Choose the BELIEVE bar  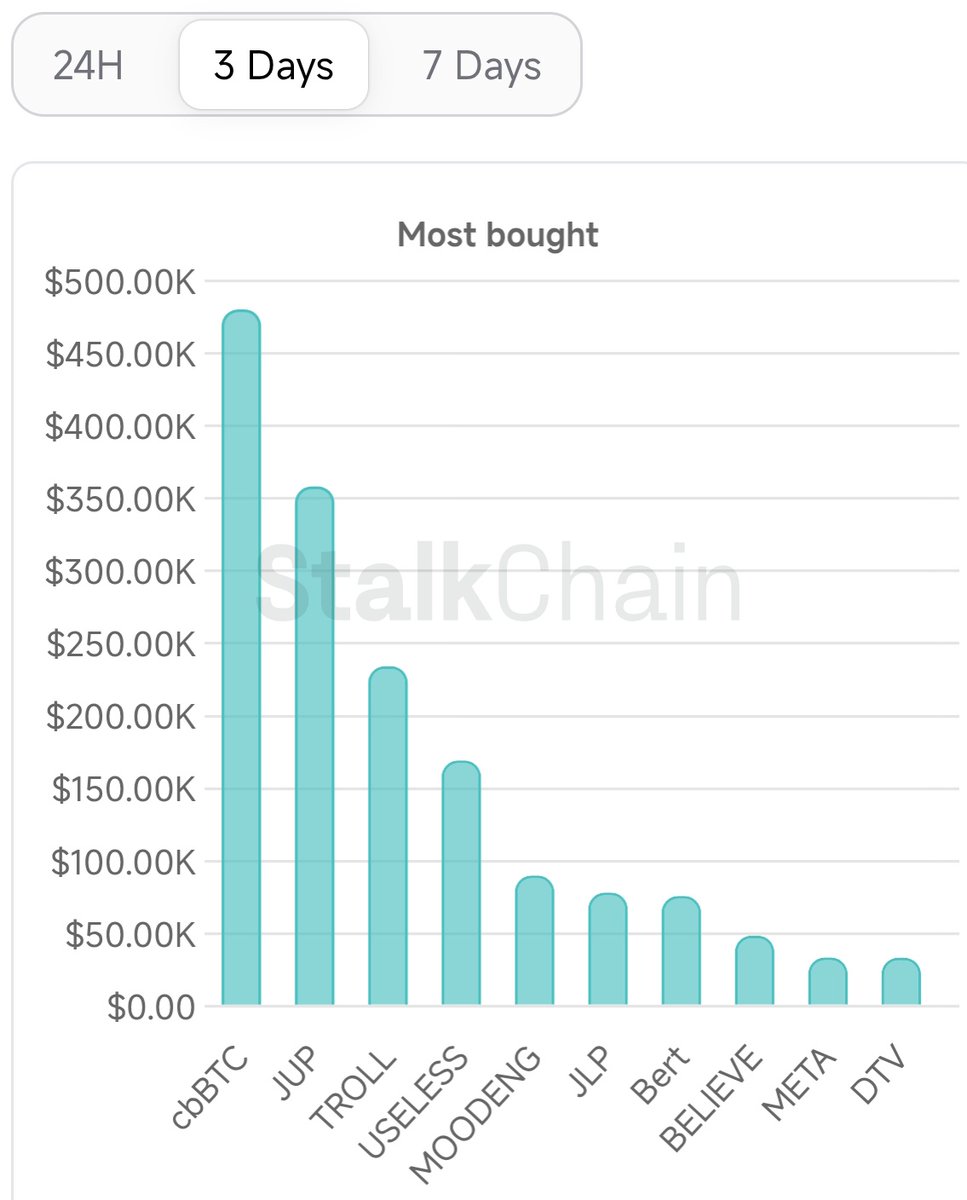[x=754, y=972]
